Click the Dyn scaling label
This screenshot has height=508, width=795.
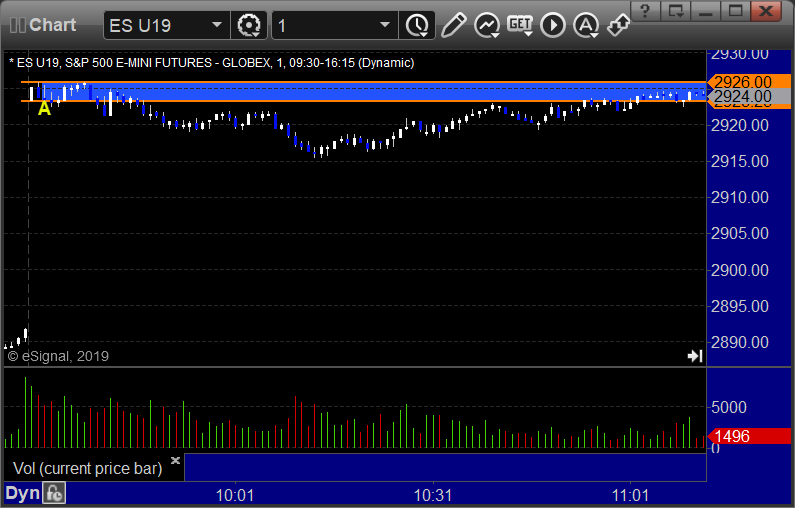(x=22, y=493)
